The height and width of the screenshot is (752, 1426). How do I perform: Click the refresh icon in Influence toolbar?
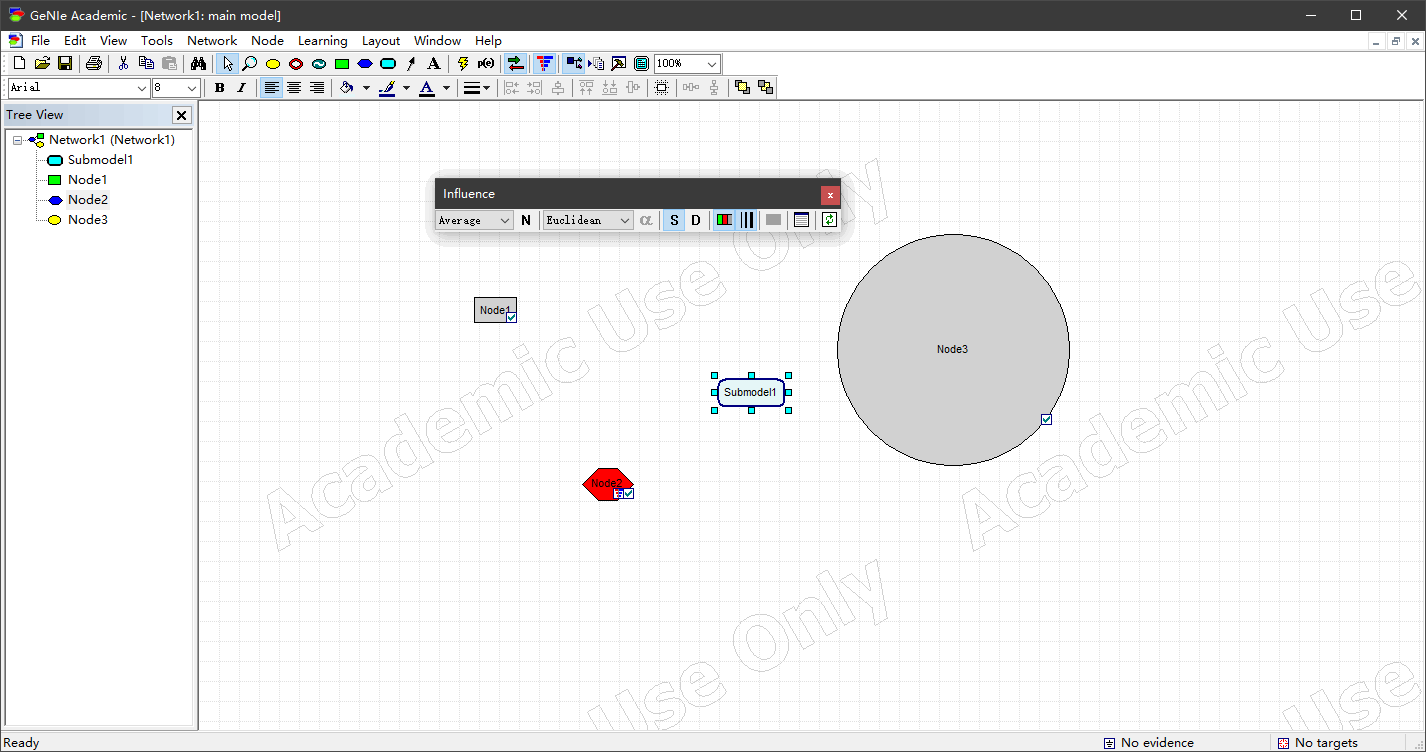tap(829, 220)
